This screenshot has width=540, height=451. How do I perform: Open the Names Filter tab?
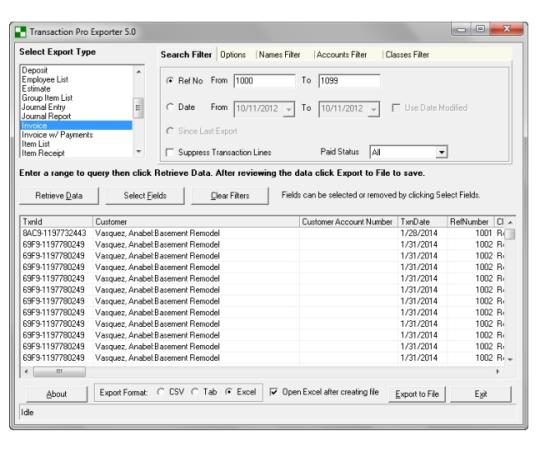(x=279, y=54)
